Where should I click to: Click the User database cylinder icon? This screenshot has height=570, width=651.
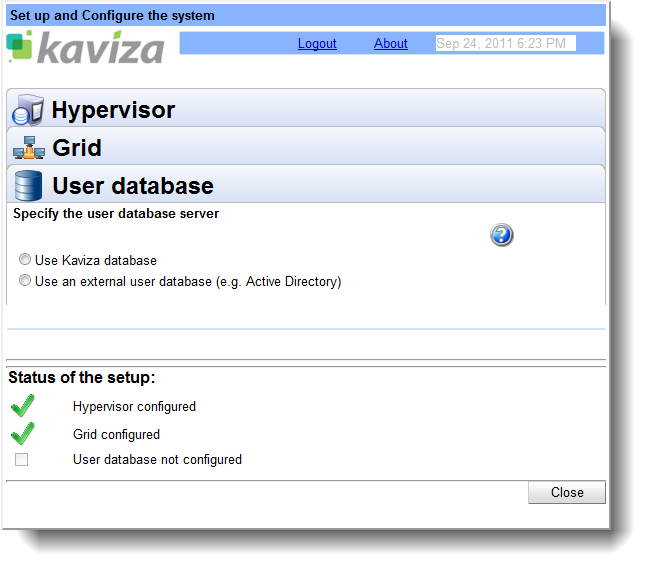(28, 186)
